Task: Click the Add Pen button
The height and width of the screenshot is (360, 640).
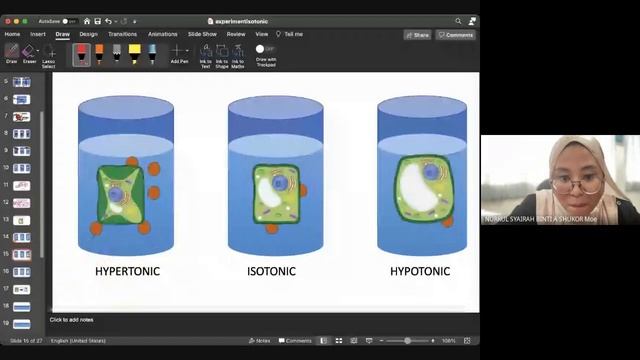Action: [178, 54]
